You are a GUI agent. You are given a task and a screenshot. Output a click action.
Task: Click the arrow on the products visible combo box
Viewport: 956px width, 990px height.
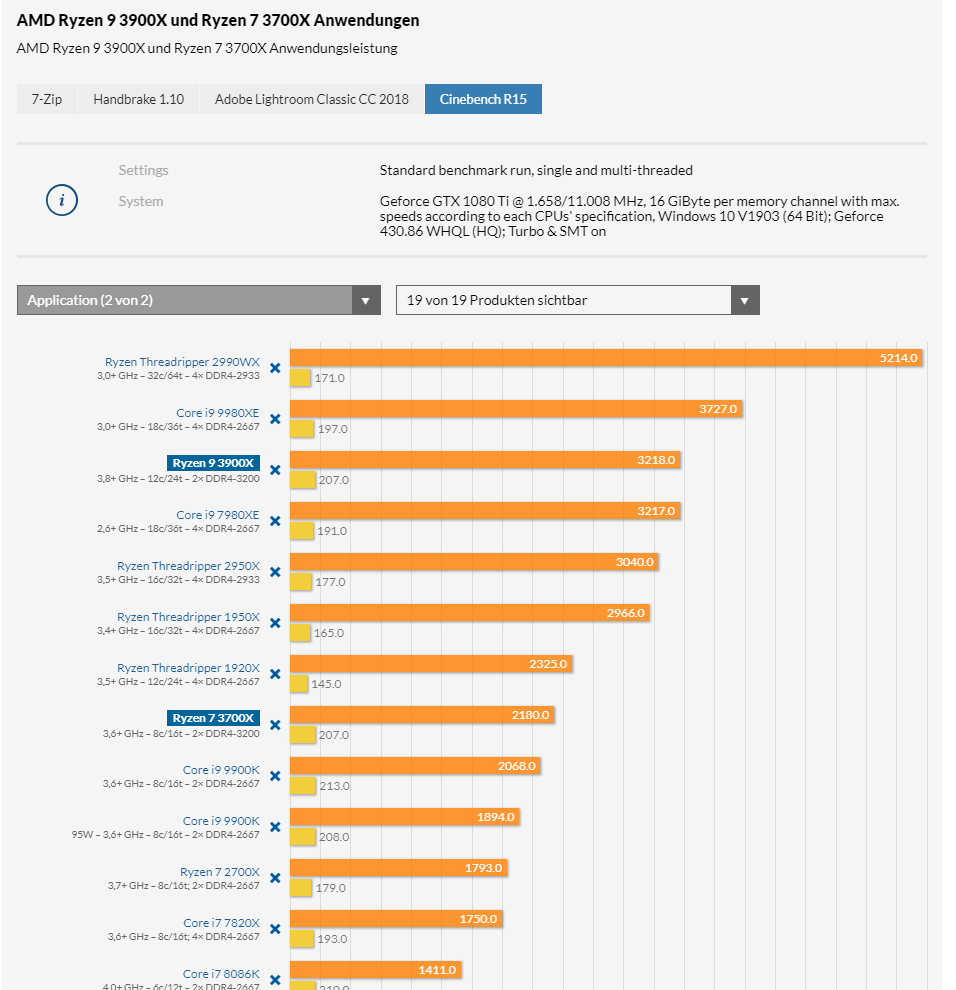(x=745, y=301)
